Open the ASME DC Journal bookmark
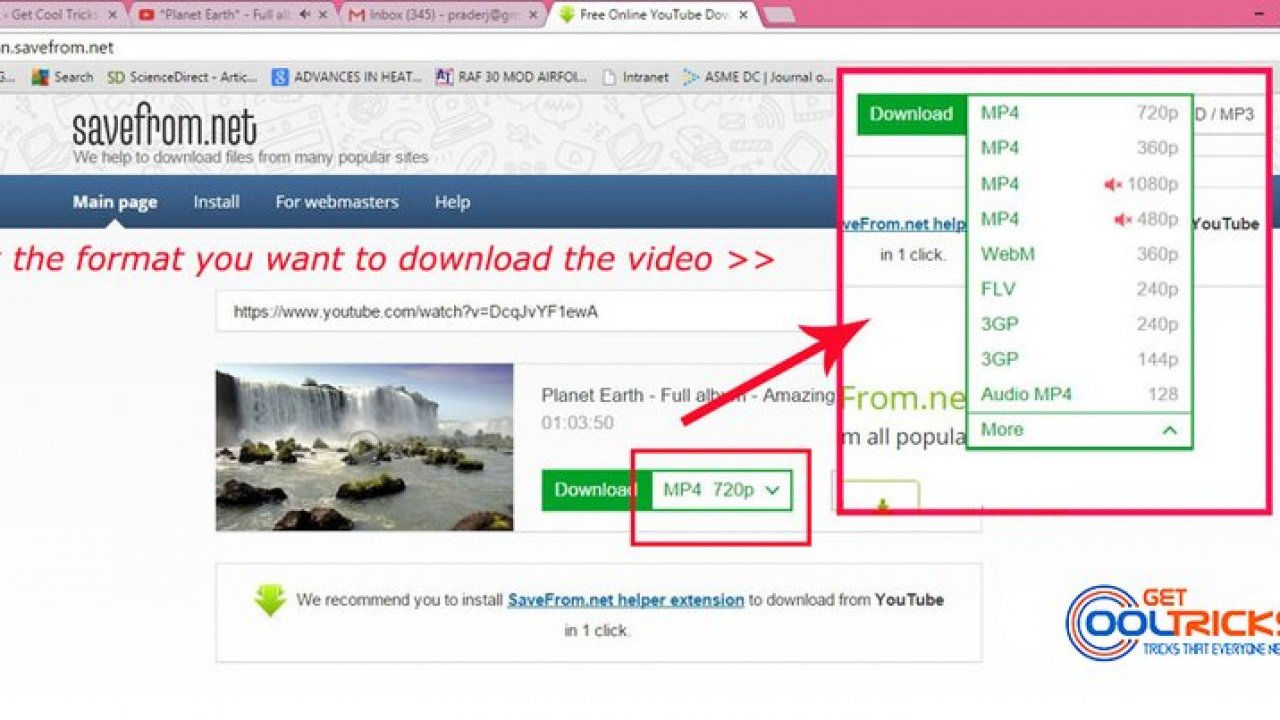This screenshot has width=1280, height=720. click(x=757, y=77)
